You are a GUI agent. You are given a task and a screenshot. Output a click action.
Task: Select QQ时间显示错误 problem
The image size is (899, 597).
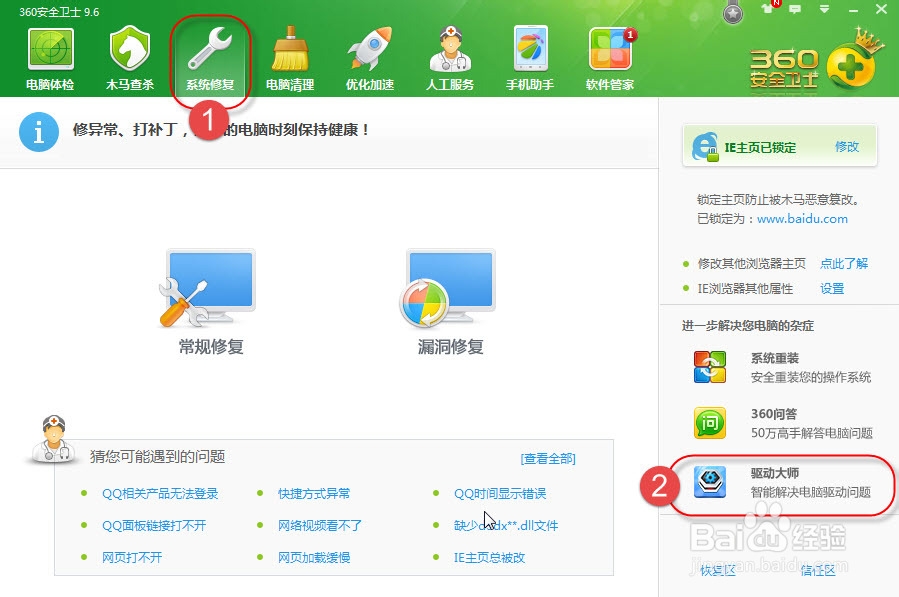499,493
